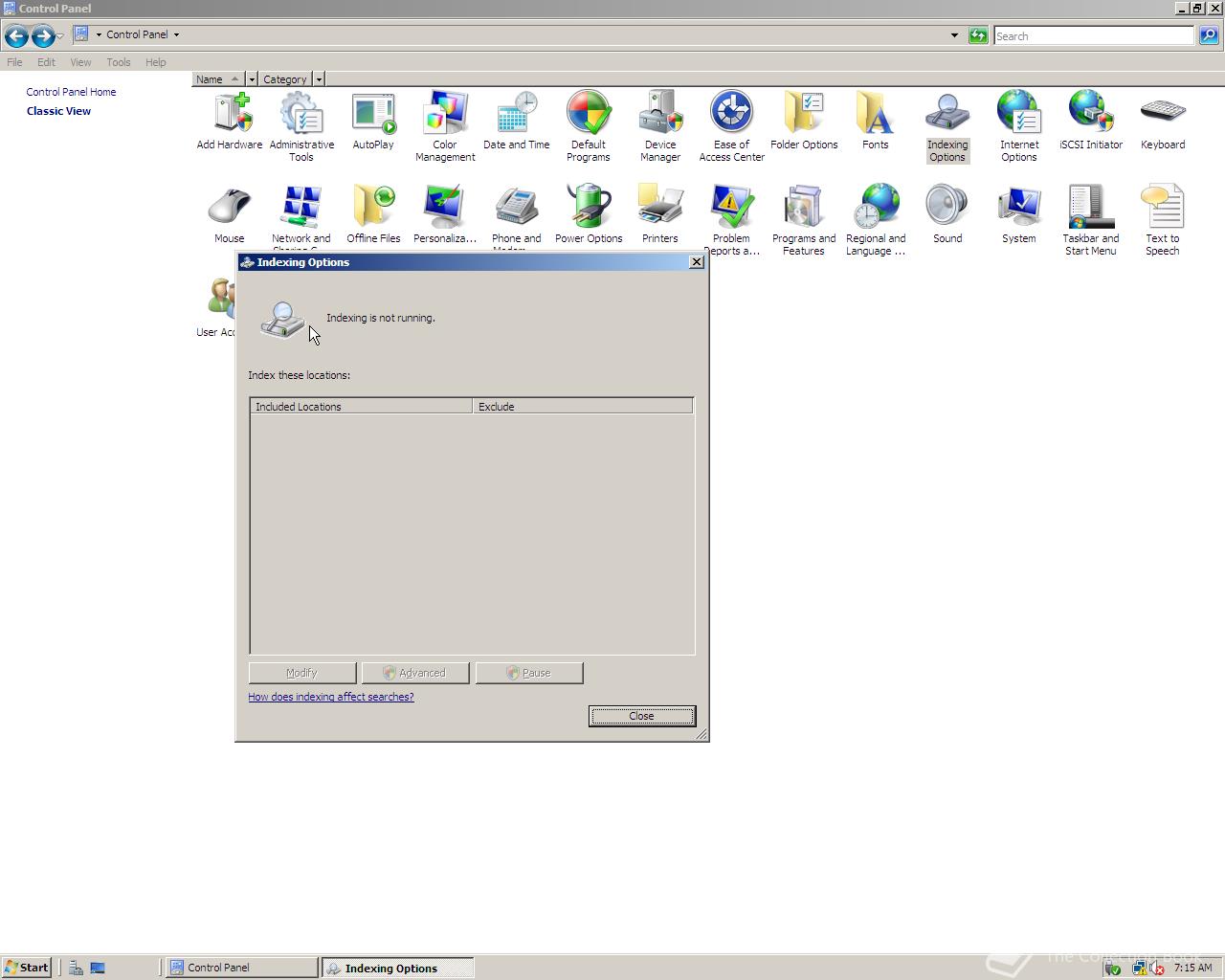Click the Back navigation arrow
1225x980 pixels.
click(16, 36)
